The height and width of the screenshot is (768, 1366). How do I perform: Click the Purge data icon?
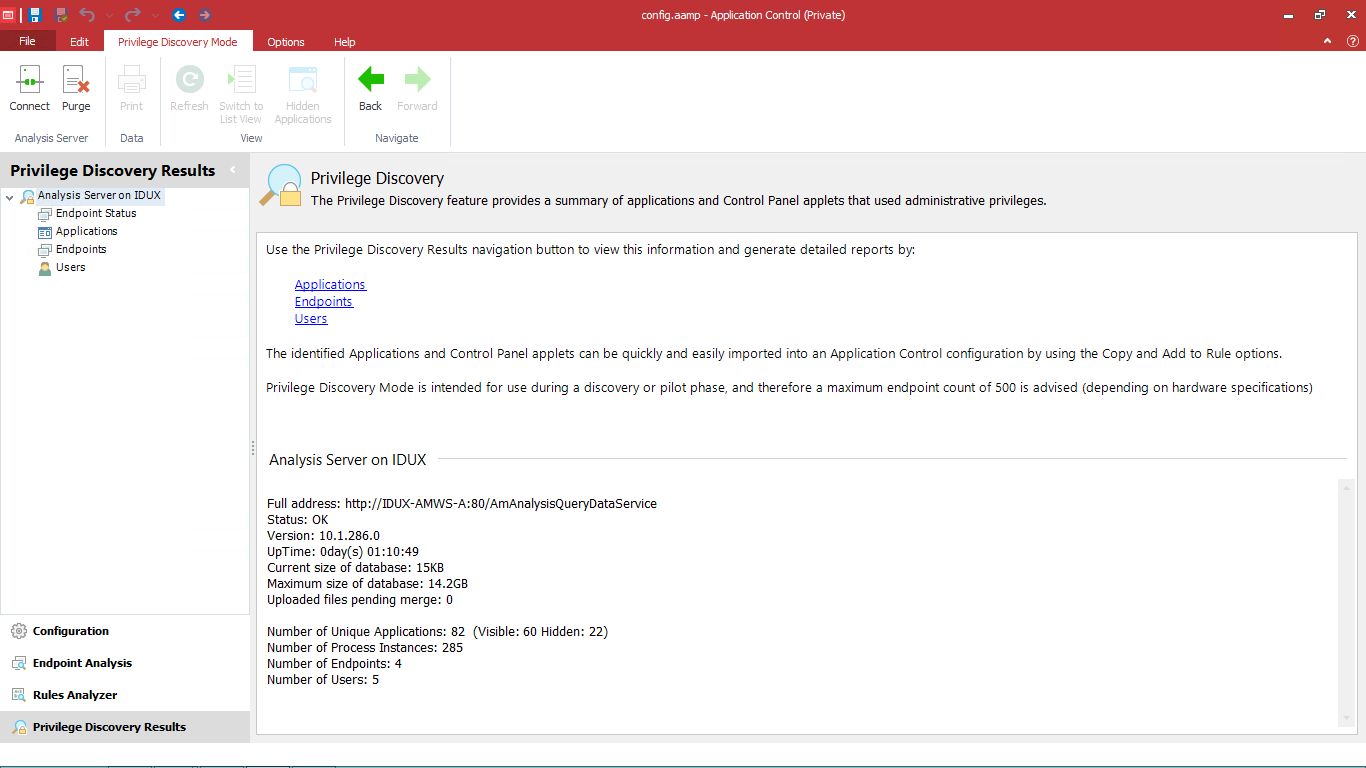click(76, 80)
